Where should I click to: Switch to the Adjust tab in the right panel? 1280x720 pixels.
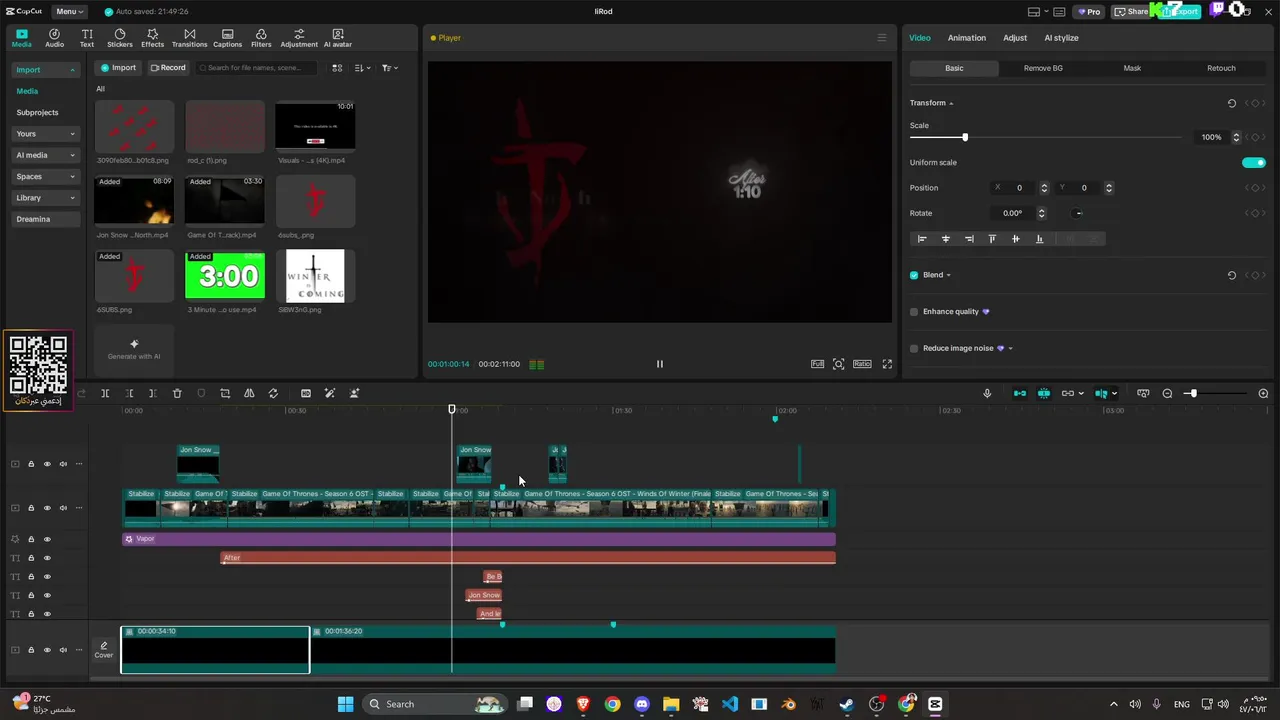click(1015, 38)
